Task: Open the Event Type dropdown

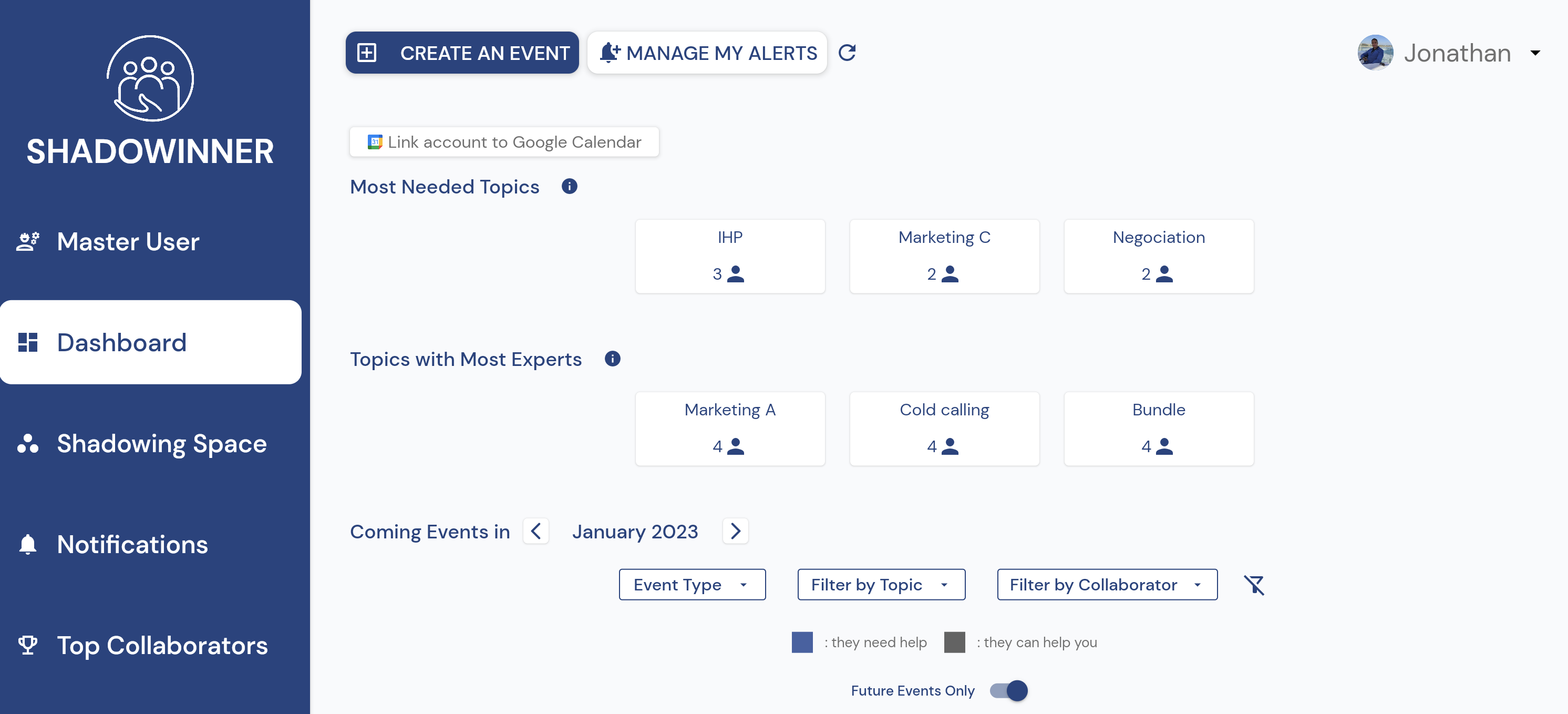Action: (x=692, y=585)
